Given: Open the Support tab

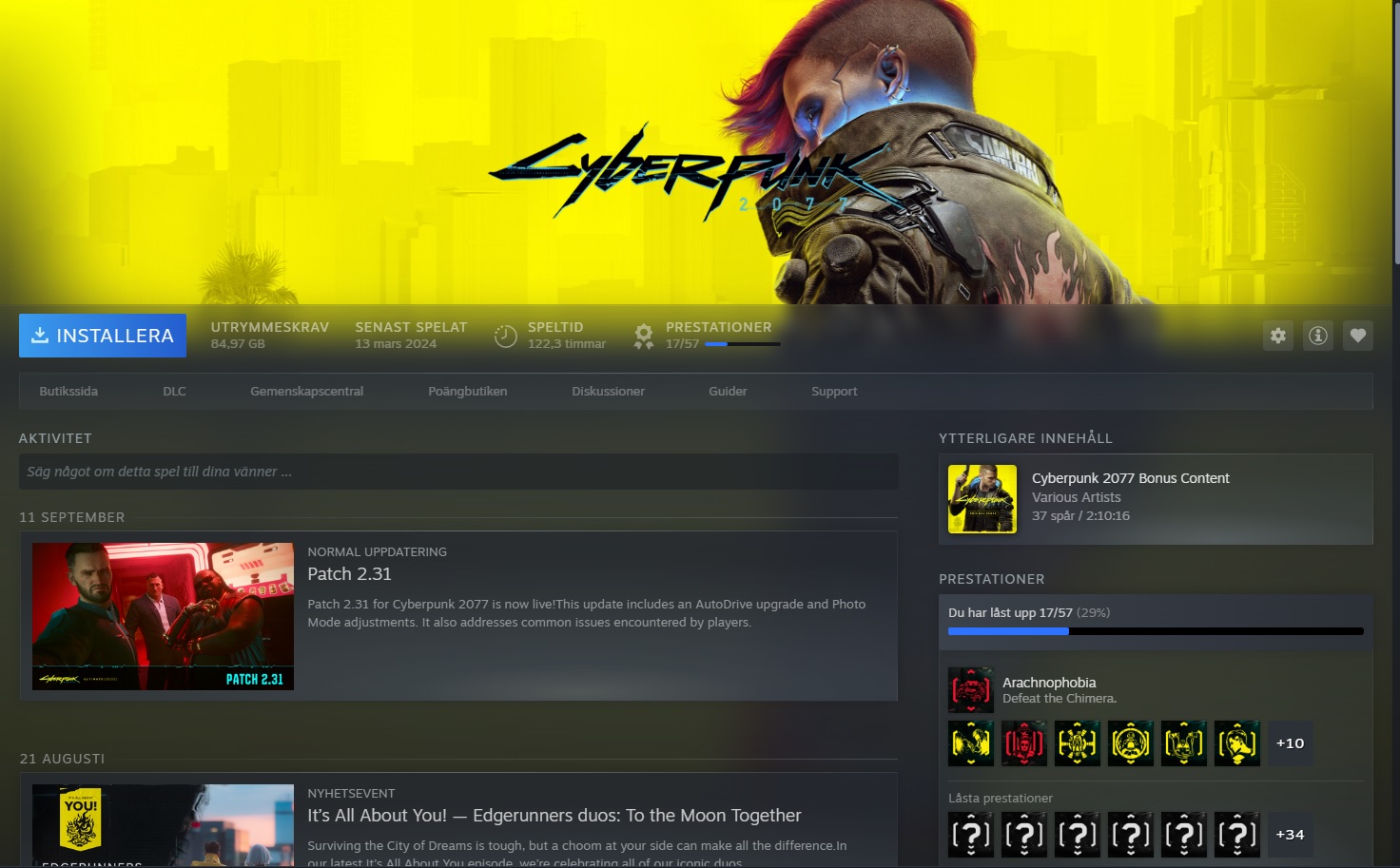Looking at the screenshot, I should point(834,391).
